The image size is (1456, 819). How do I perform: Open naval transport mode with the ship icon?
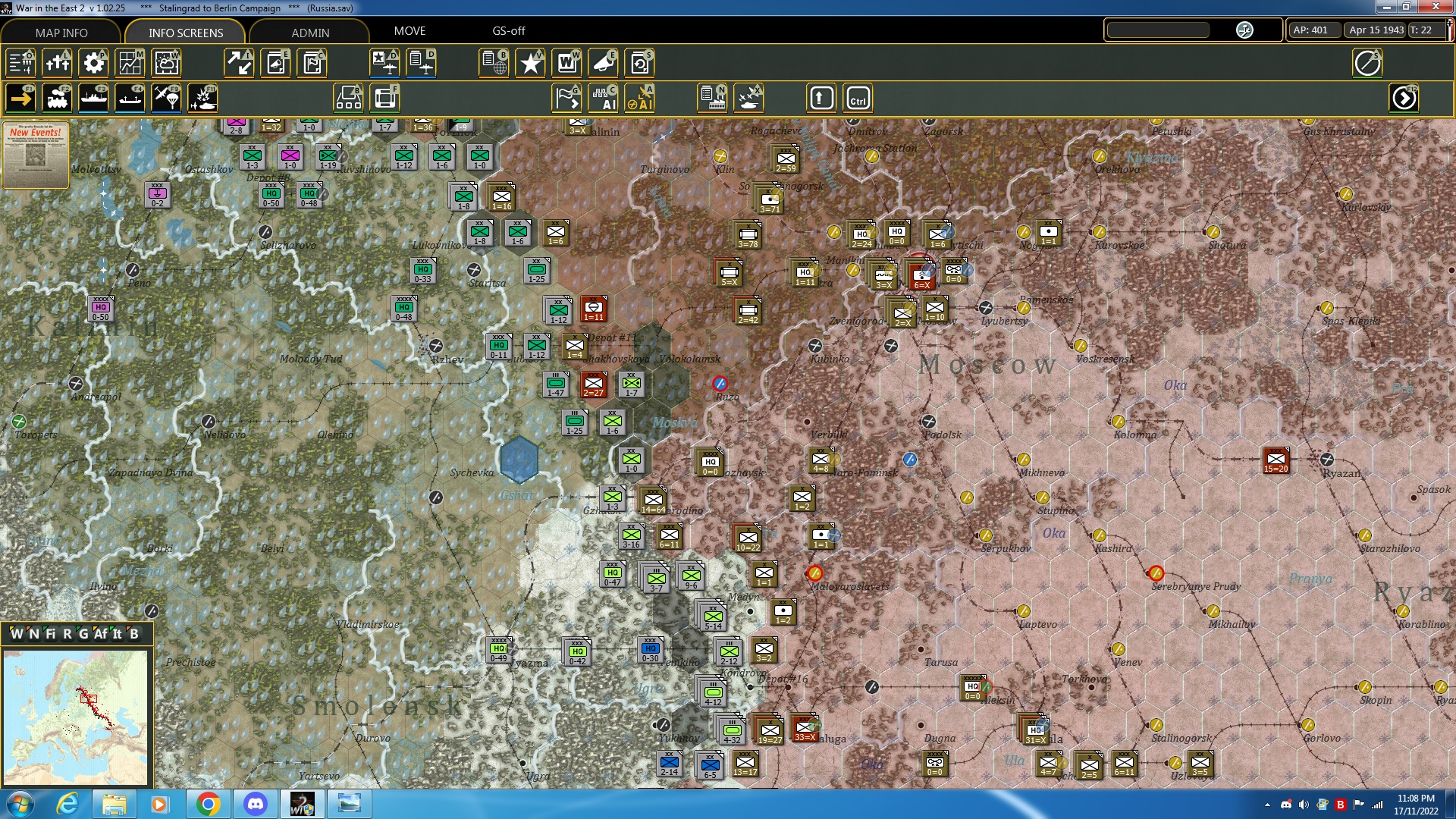coord(94,97)
